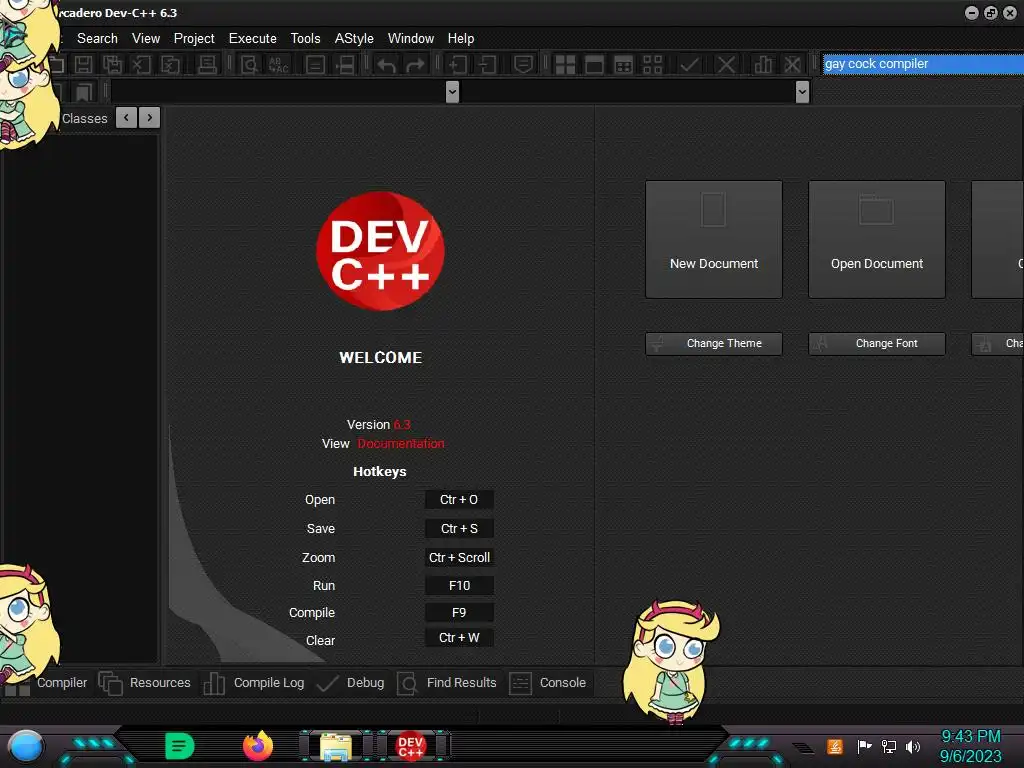The height and width of the screenshot is (768, 1024).
Task: Click the Profile Analysis bar chart toolbar icon
Action: pos(763,65)
